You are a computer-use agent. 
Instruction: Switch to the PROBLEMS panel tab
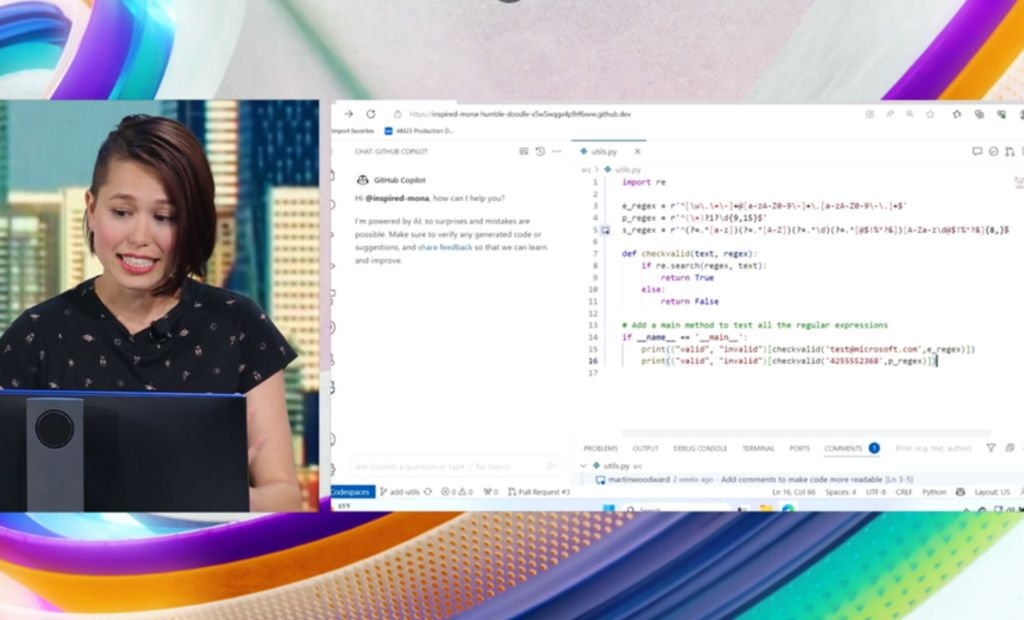click(x=600, y=448)
